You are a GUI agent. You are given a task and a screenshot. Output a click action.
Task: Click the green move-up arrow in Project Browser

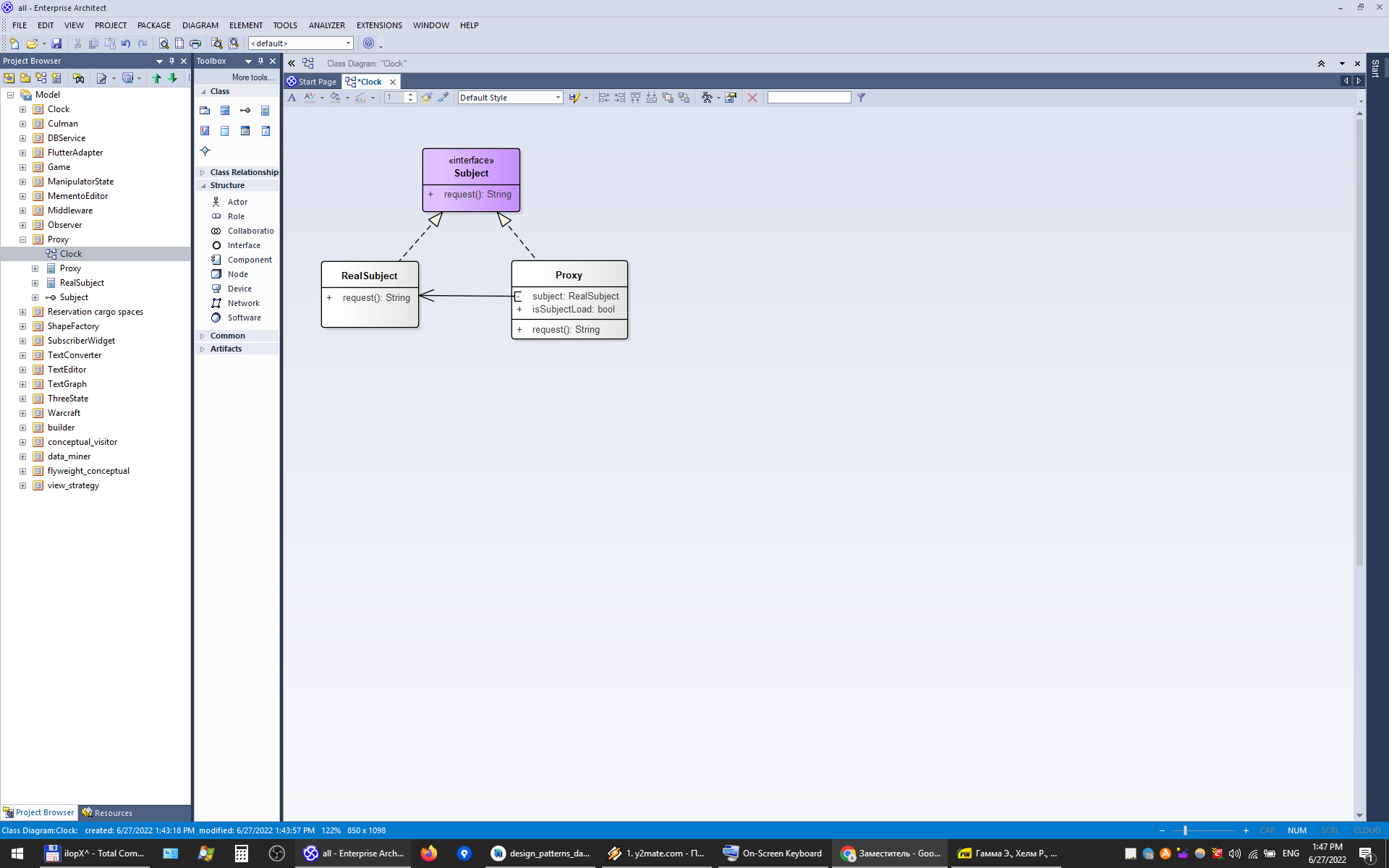pos(156,78)
